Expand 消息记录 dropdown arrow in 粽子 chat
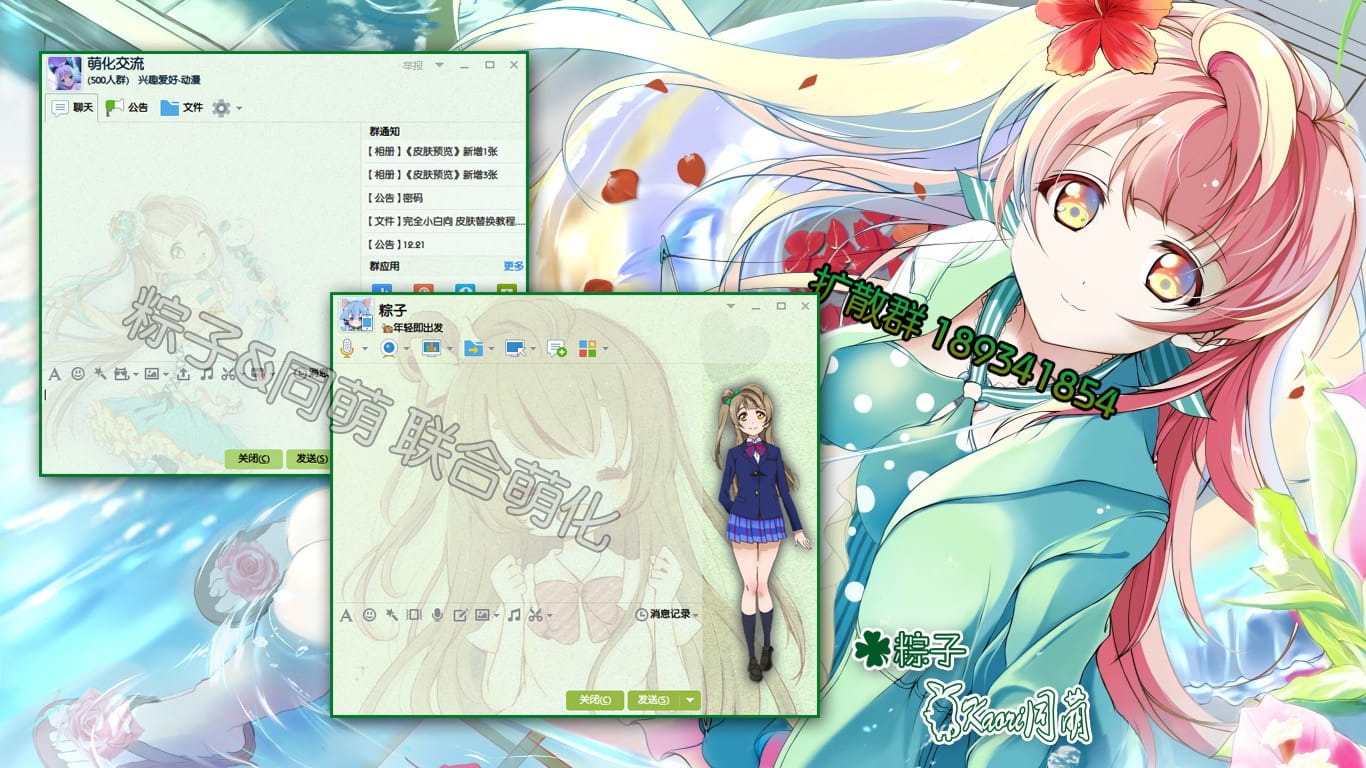 pos(696,615)
